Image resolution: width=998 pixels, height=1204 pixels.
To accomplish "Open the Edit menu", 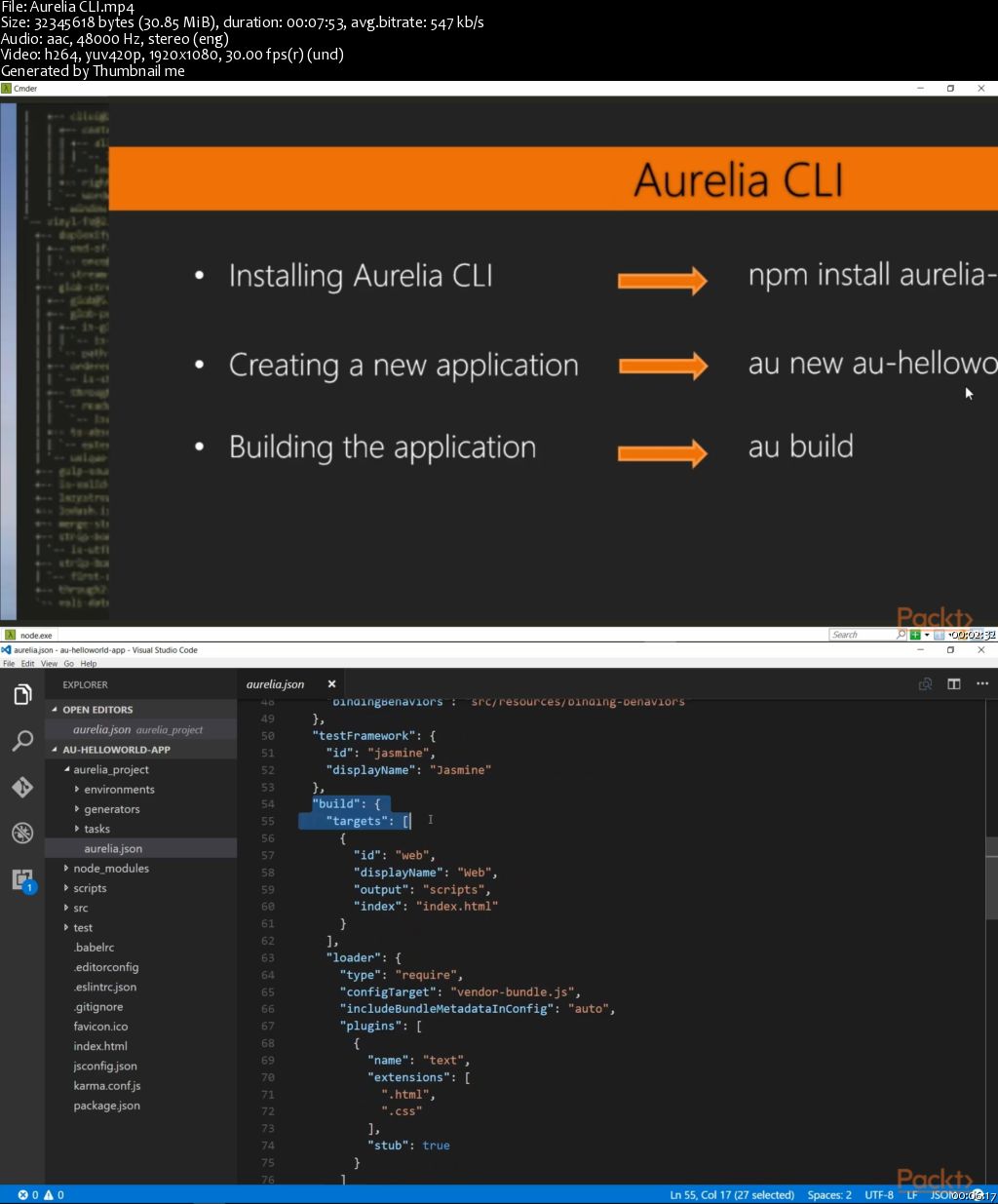I will tap(27, 664).
